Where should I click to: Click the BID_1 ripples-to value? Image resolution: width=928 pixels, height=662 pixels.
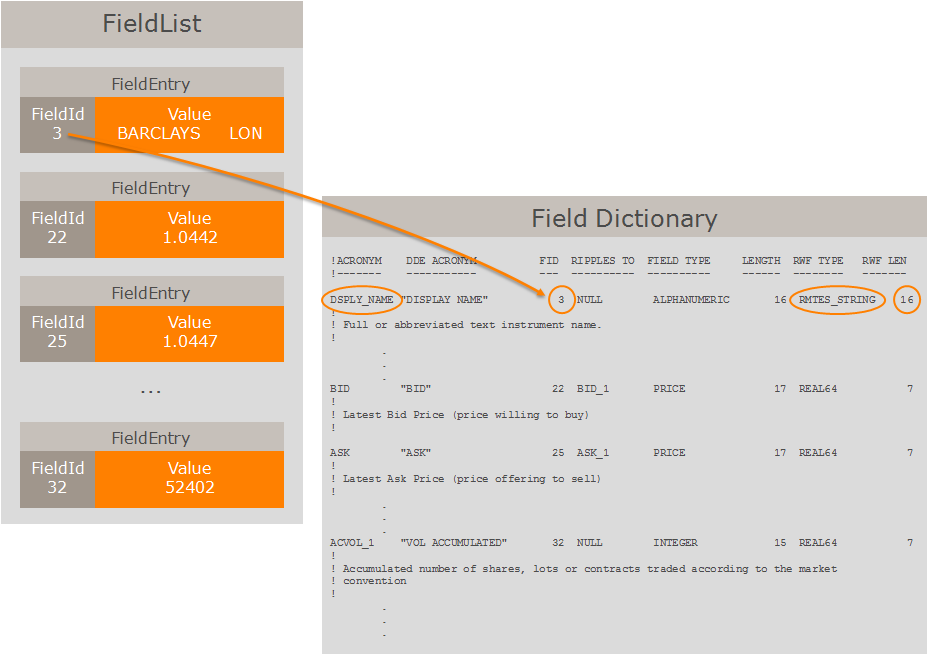click(593, 389)
